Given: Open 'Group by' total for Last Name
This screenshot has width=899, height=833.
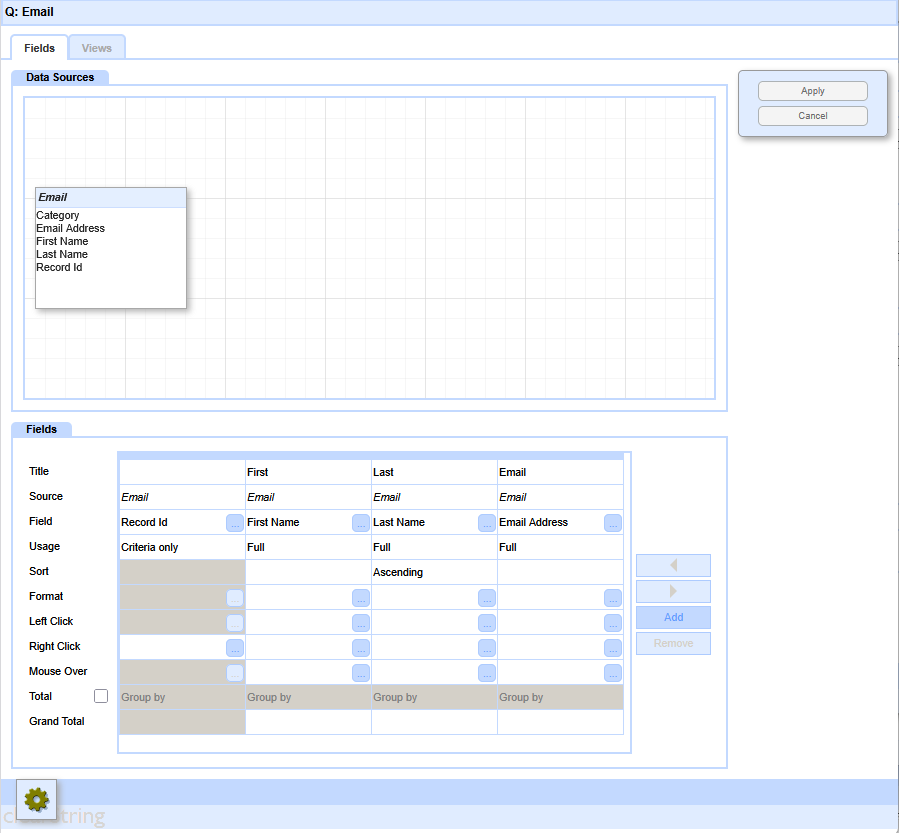Looking at the screenshot, I should coord(434,697).
